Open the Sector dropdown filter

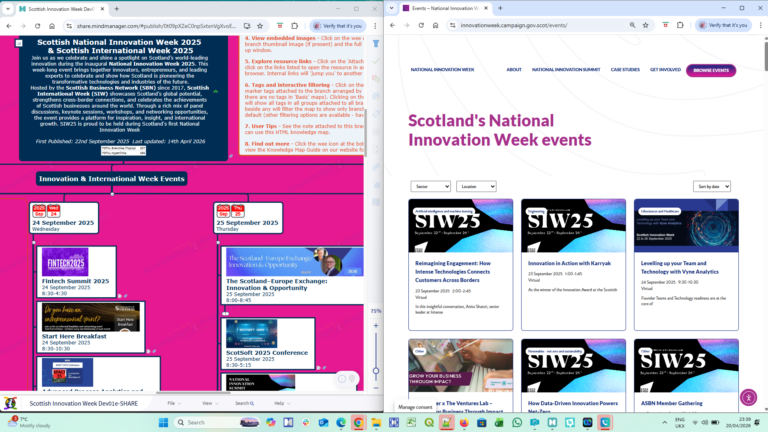point(431,186)
